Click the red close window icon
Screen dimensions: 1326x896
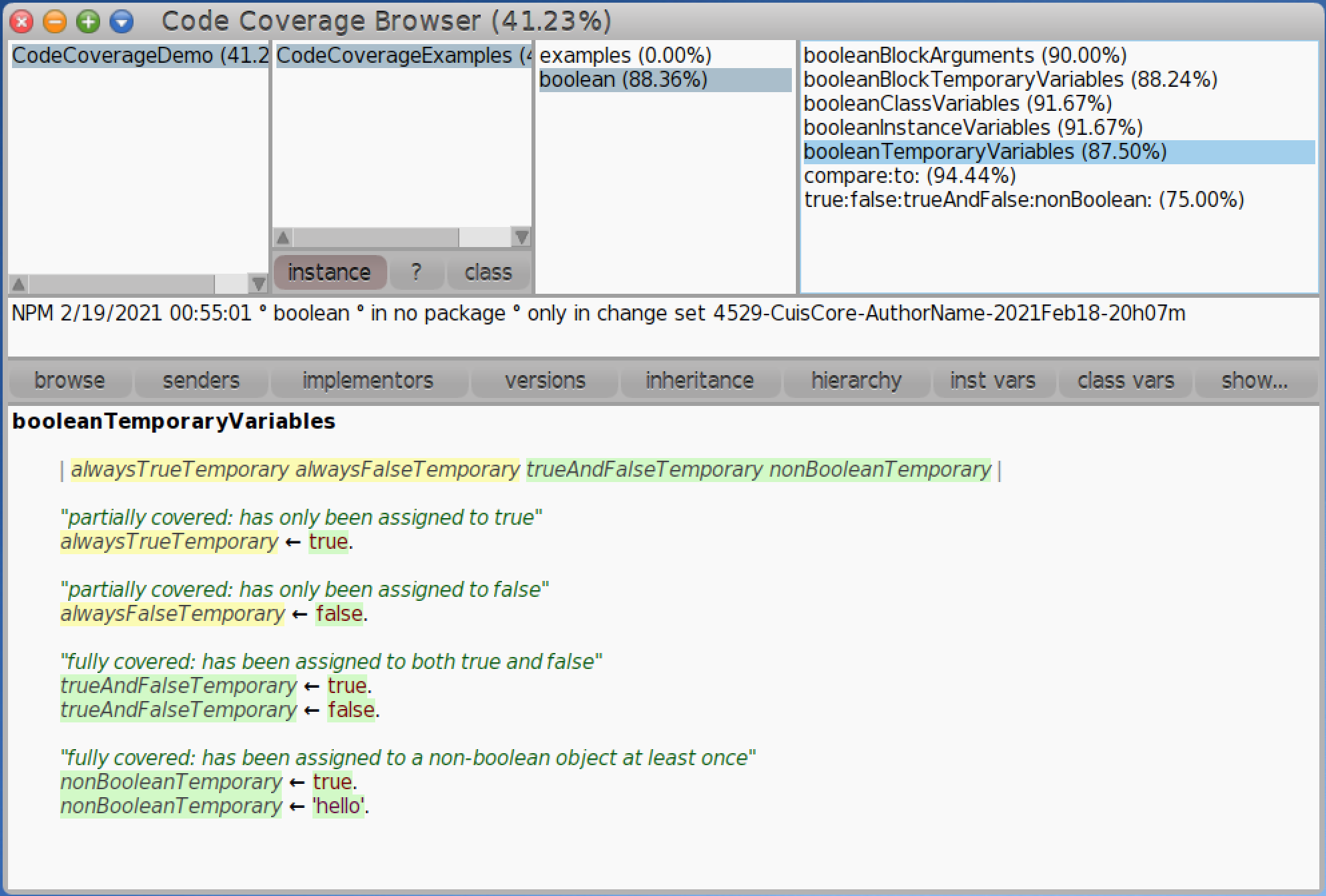(x=21, y=22)
